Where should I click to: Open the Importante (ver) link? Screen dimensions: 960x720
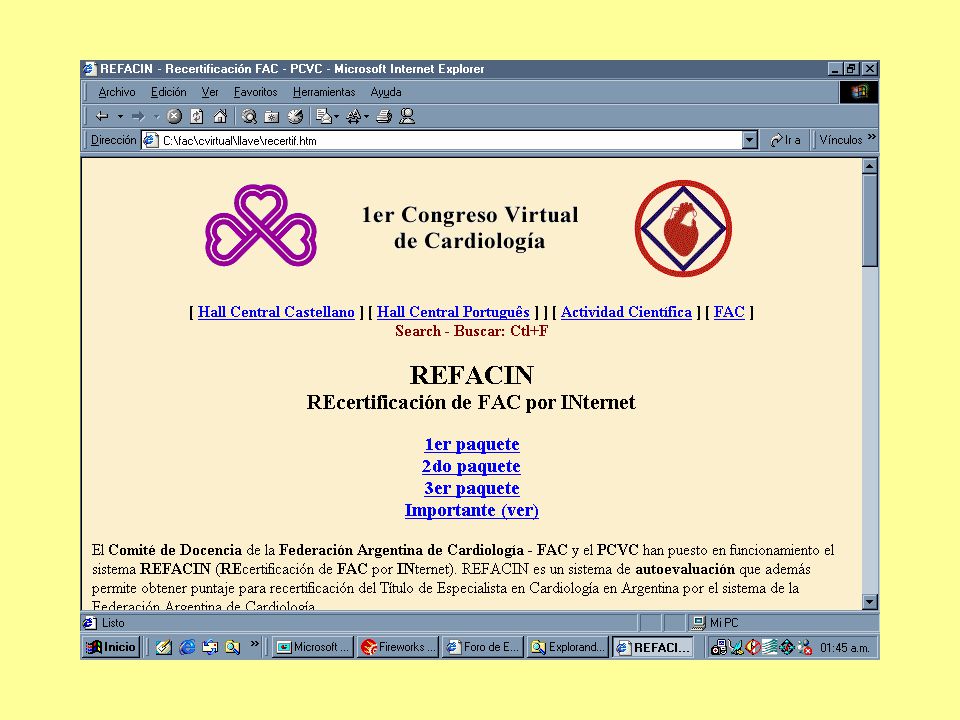point(471,510)
